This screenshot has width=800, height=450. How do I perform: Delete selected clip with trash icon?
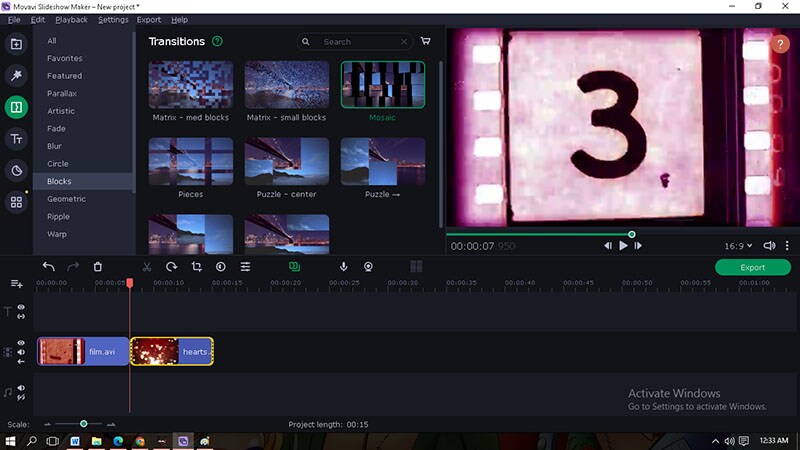click(x=97, y=266)
